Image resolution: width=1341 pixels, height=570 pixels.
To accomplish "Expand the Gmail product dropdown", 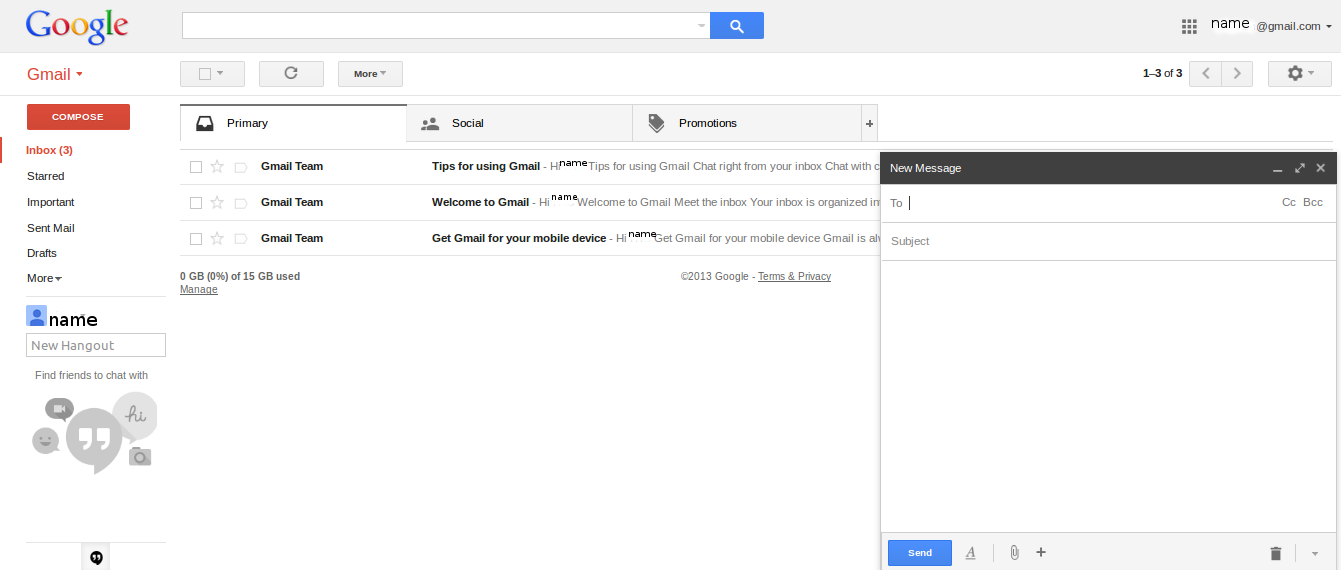I will click(x=55, y=74).
